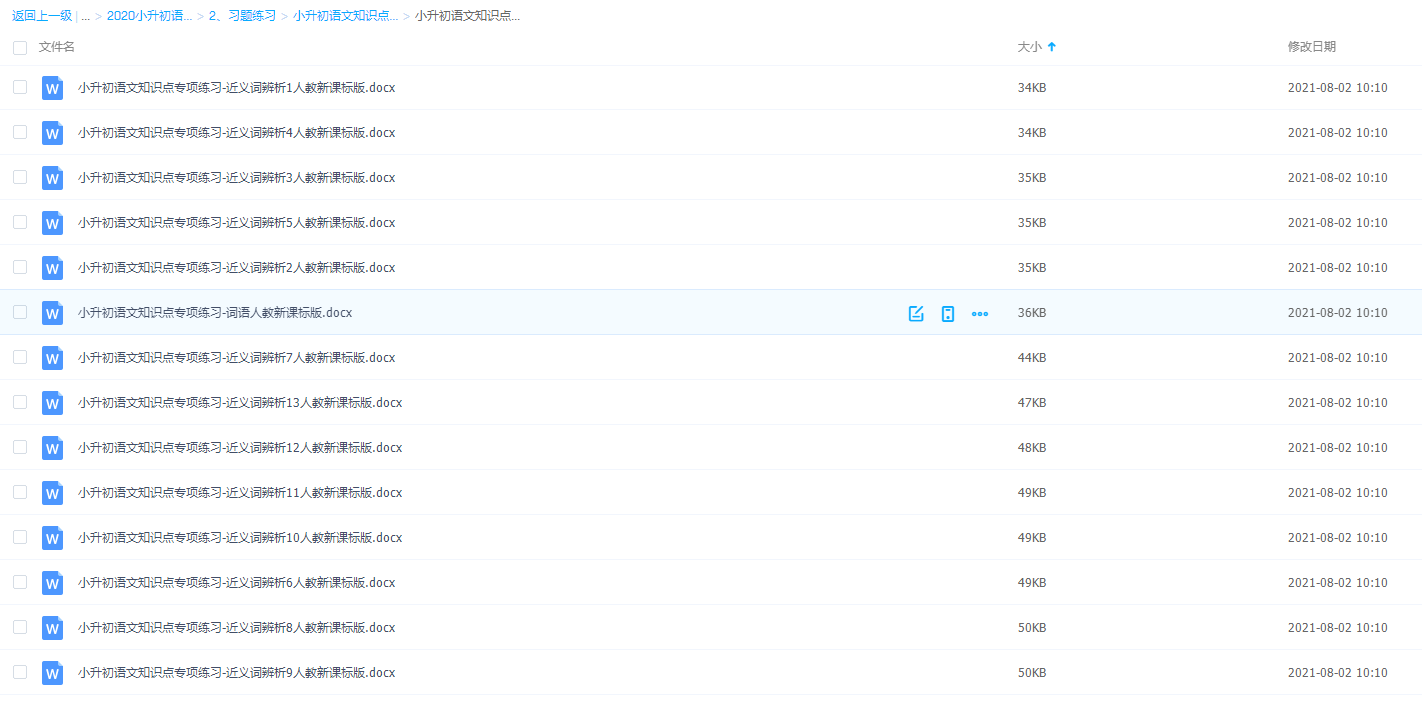This screenshot has height=701, width=1422.
Task: Sort the list by 文件名 column header
Action: 57,47
